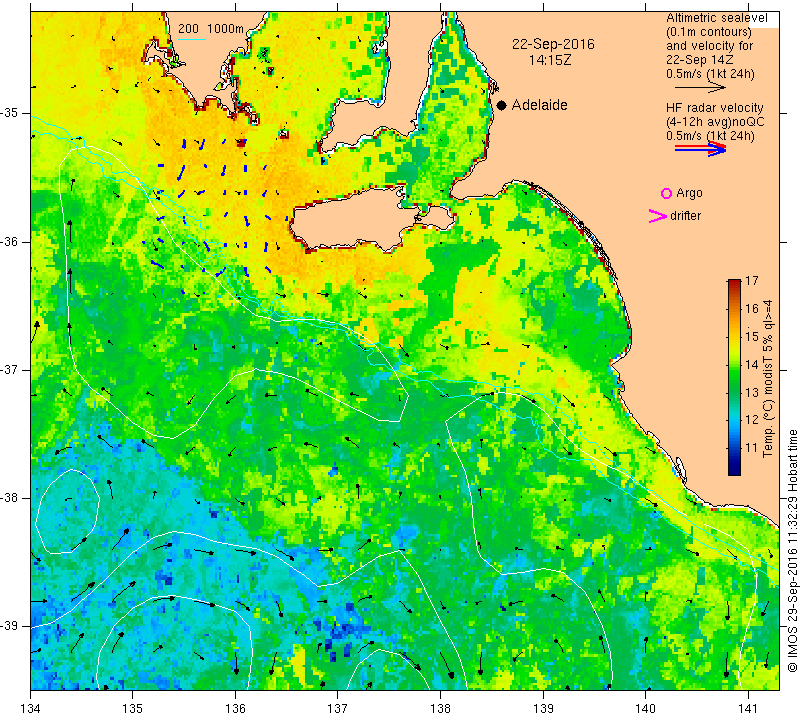Image resolution: width=800 pixels, height=720 pixels.
Task: Click the cyan 200m isobath legend line
Action: tap(191, 39)
